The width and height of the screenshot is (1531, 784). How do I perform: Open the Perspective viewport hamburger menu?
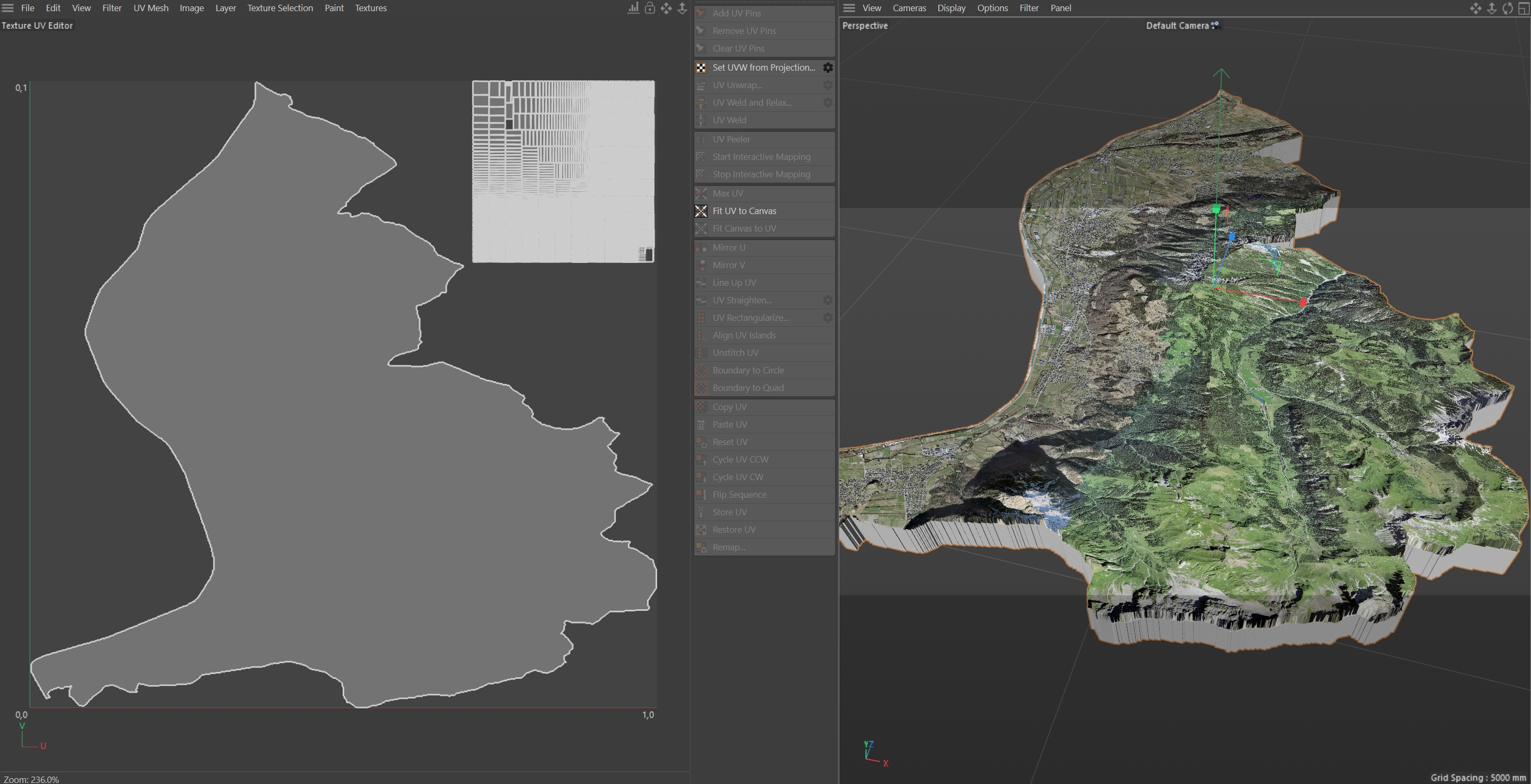pos(849,8)
